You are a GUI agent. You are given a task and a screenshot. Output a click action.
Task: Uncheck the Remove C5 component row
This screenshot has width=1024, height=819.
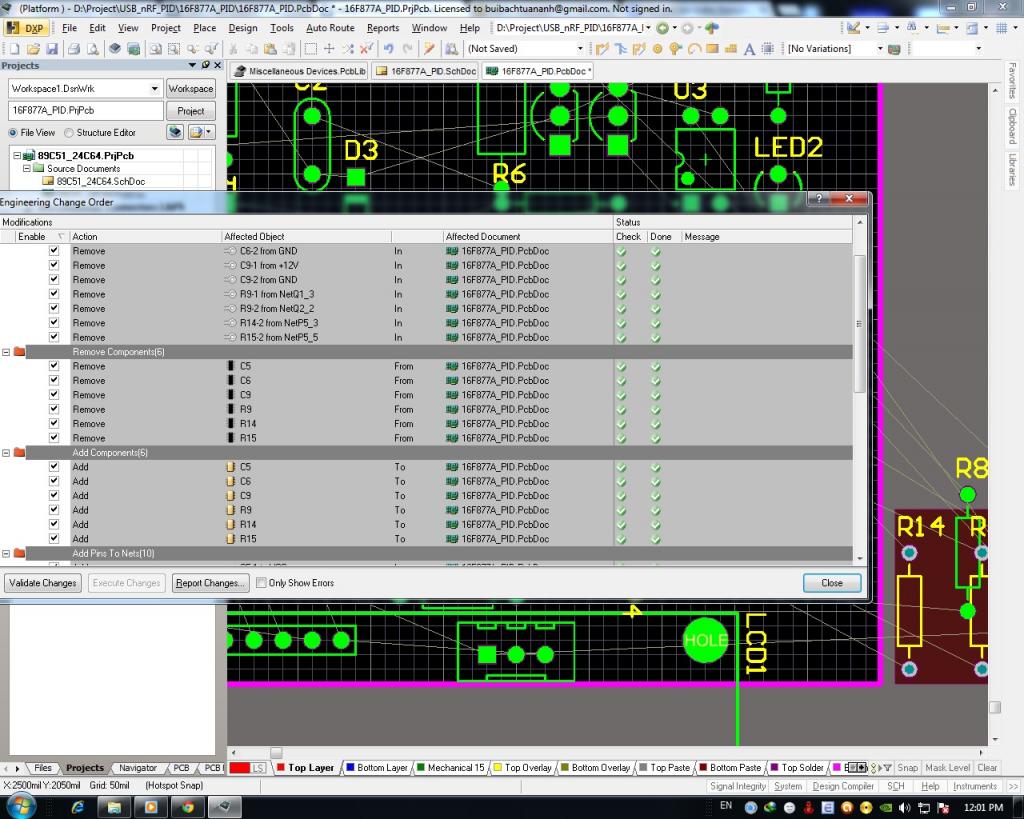point(54,366)
